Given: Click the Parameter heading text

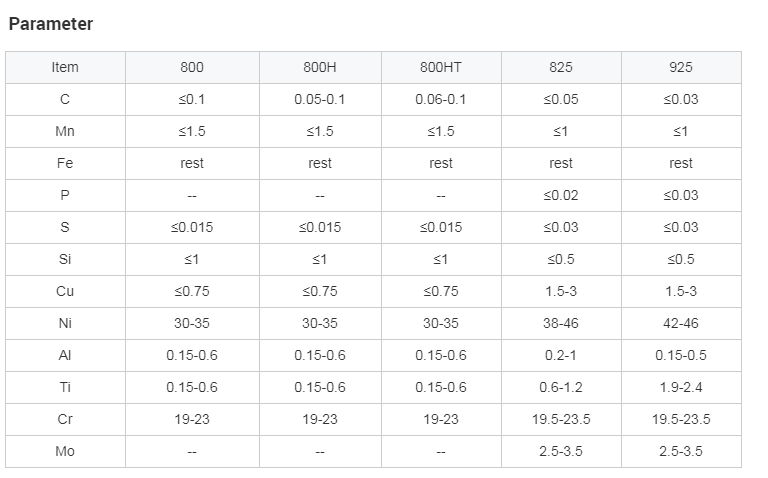Looking at the screenshot, I should click(51, 24).
